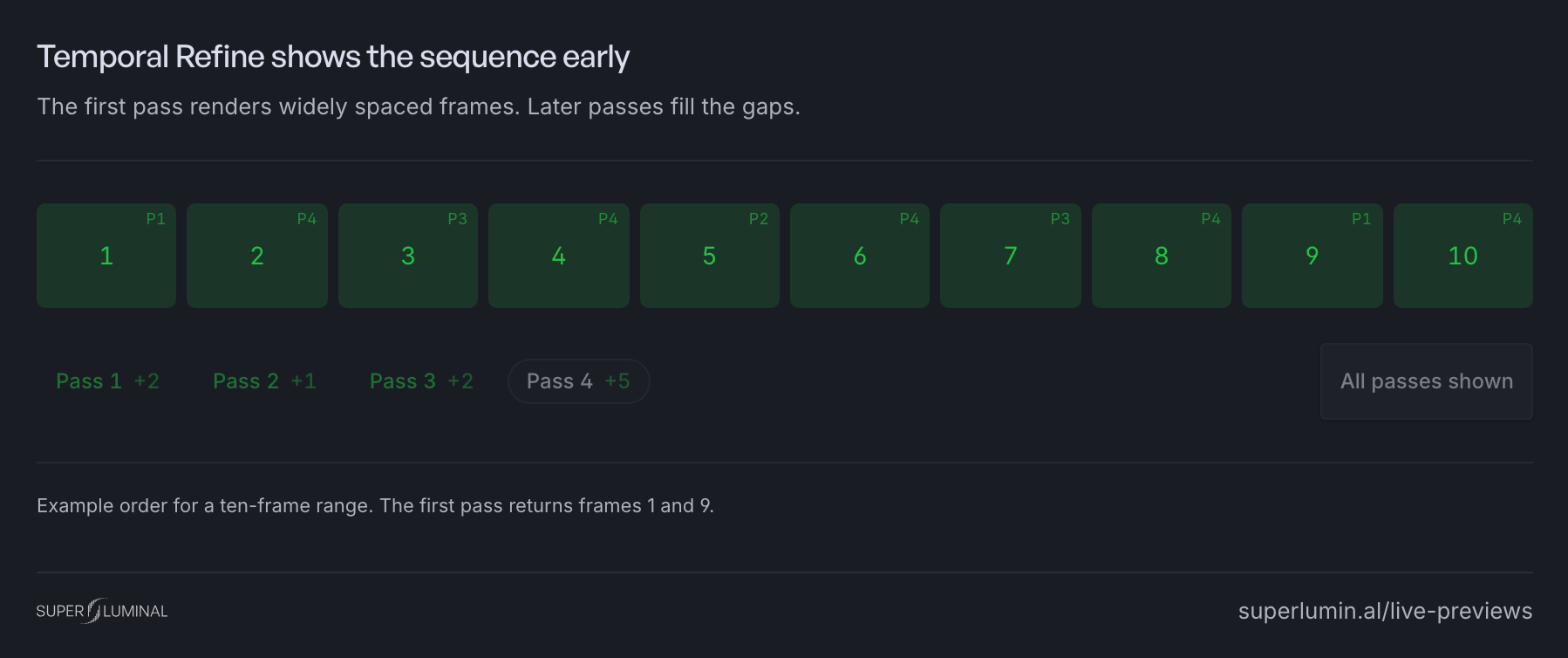Click the P2 label on frame 5
This screenshot has height=658, width=1568.
point(759,219)
